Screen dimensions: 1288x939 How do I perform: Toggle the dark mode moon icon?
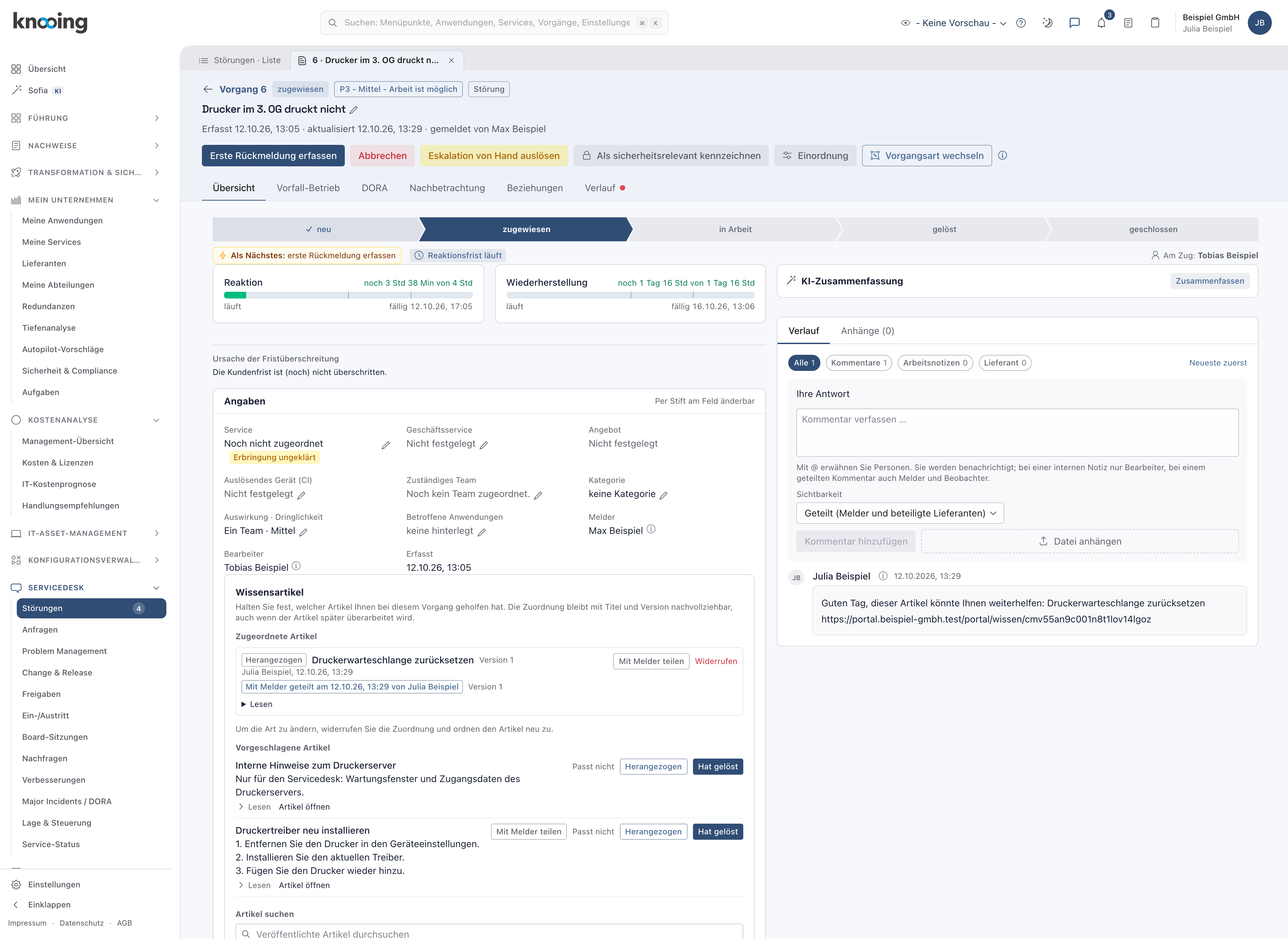pyautogui.click(x=1048, y=23)
